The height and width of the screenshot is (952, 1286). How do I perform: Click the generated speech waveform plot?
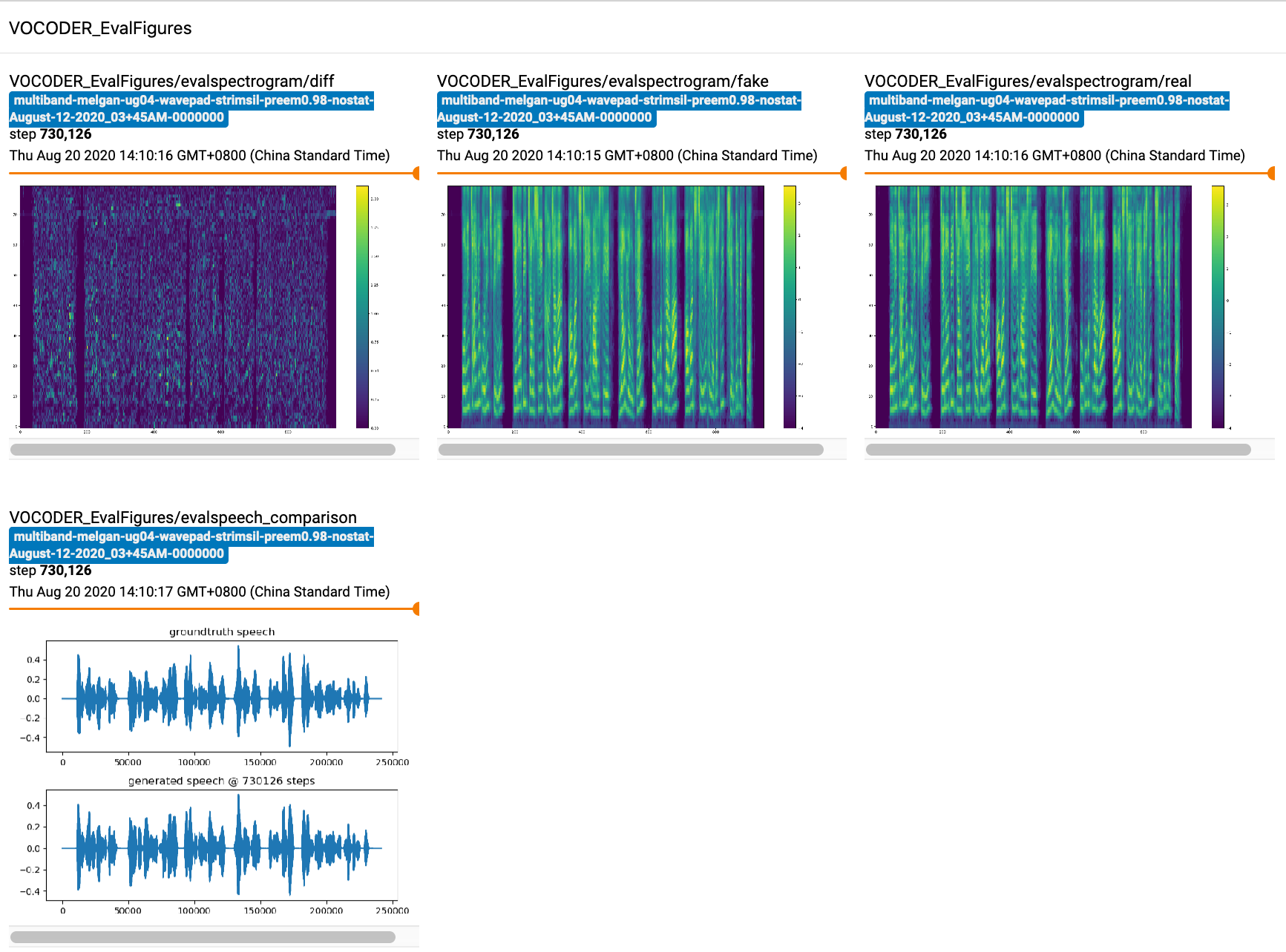click(223, 846)
